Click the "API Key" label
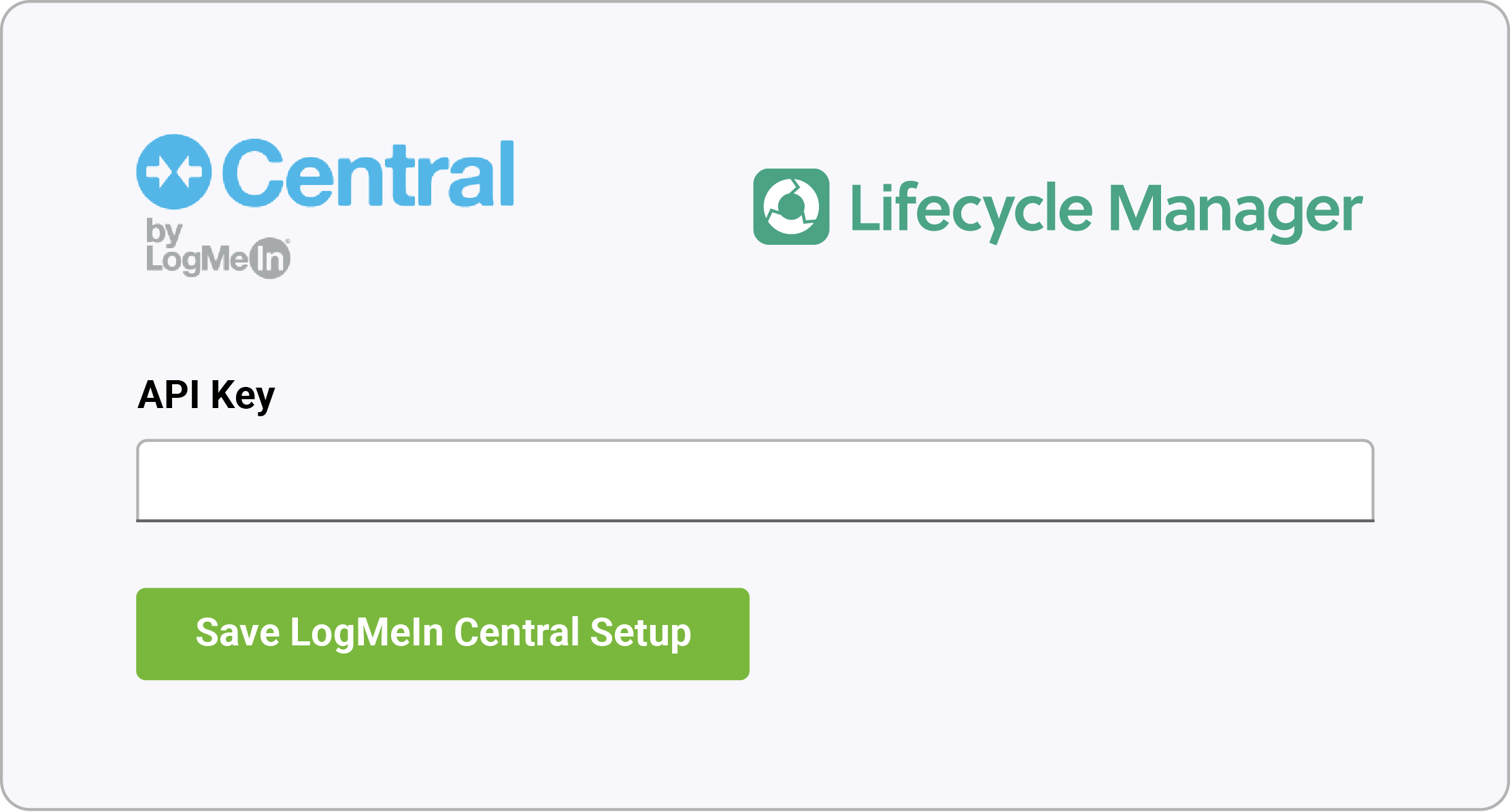Viewport: 1510px width, 812px height. (x=206, y=394)
